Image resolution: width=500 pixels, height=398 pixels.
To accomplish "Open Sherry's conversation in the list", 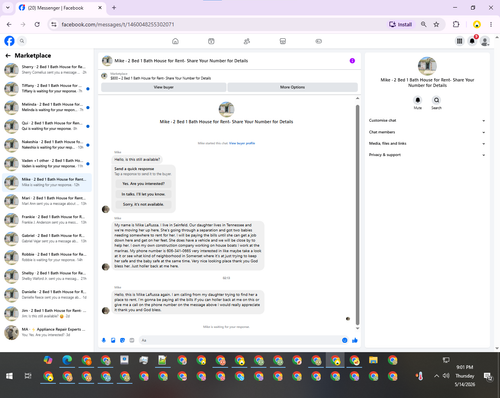I will (47, 70).
